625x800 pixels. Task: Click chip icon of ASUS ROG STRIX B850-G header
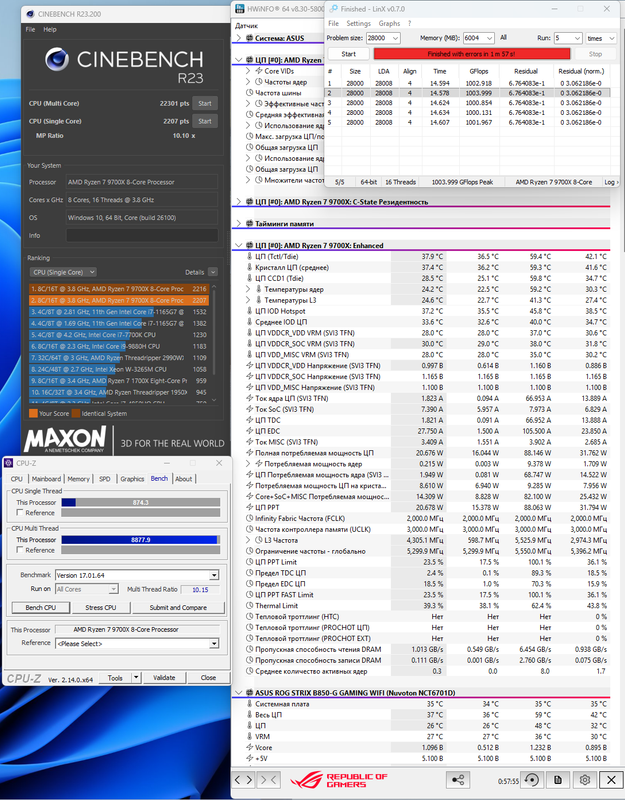(249, 693)
